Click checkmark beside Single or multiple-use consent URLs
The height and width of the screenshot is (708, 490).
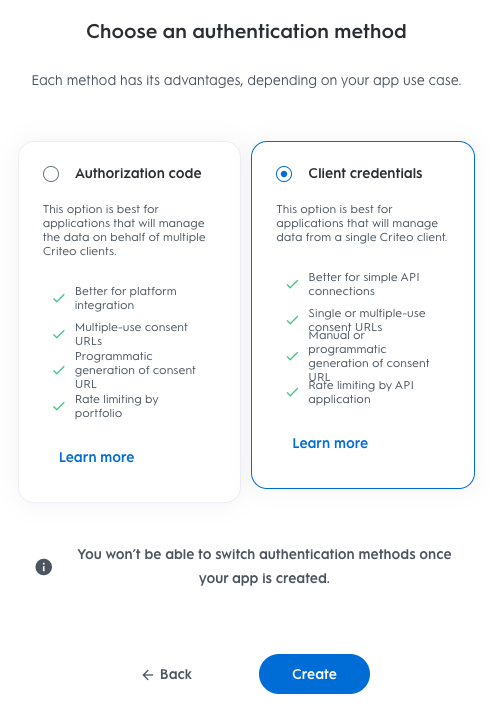[x=292, y=320]
